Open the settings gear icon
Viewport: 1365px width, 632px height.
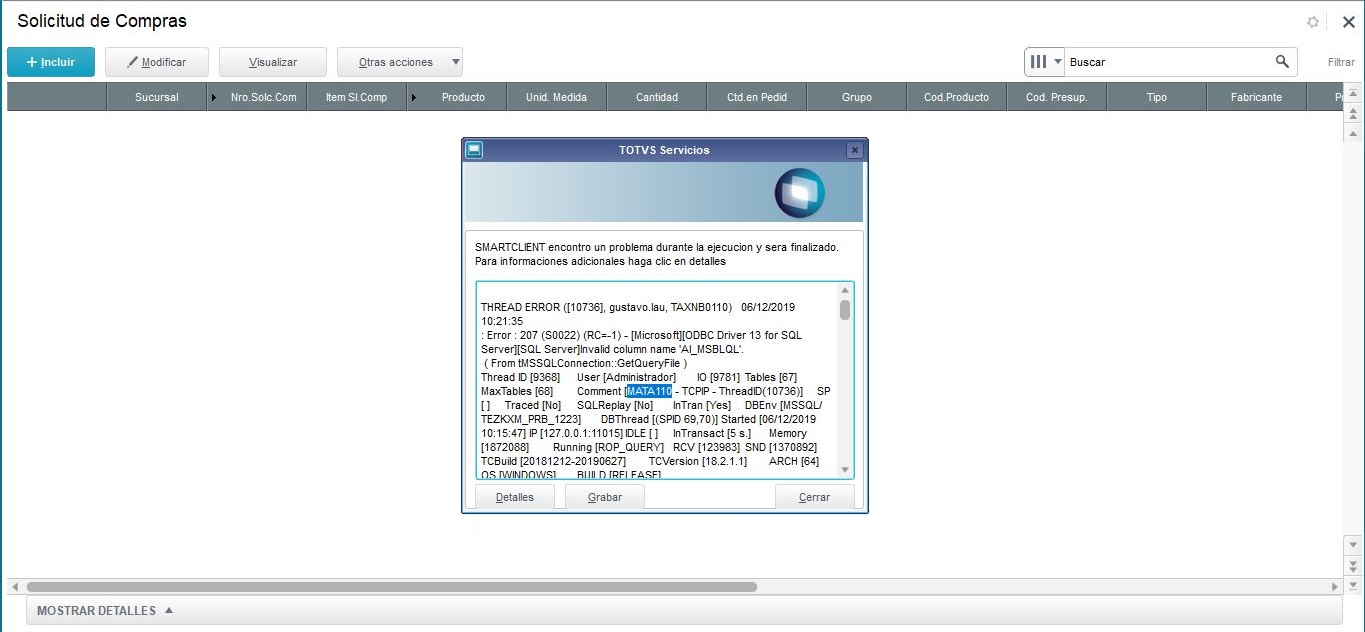pos(1313,22)
